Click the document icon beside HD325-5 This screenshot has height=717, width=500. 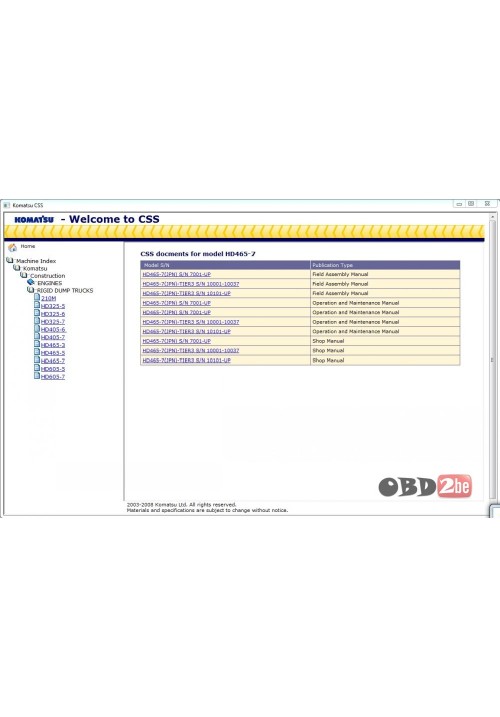[37, 305]
